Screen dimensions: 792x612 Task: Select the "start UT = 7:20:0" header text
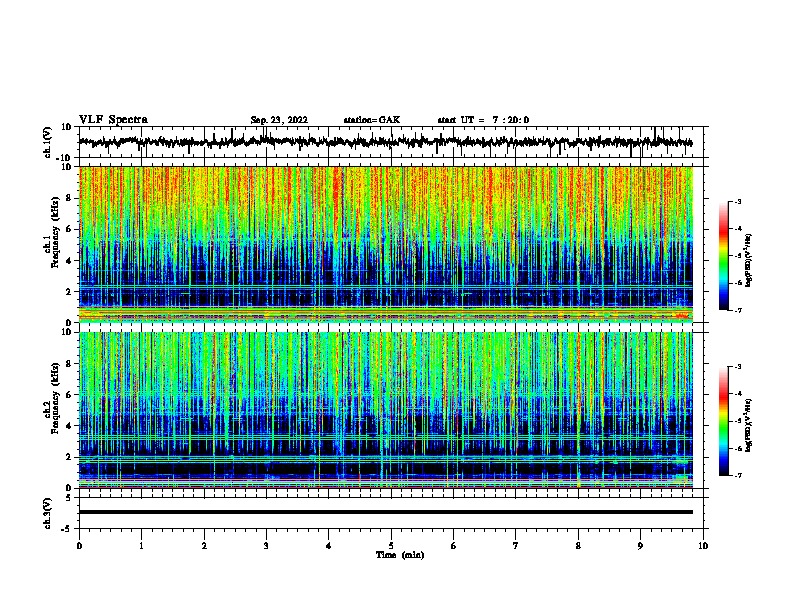(483, 120)
